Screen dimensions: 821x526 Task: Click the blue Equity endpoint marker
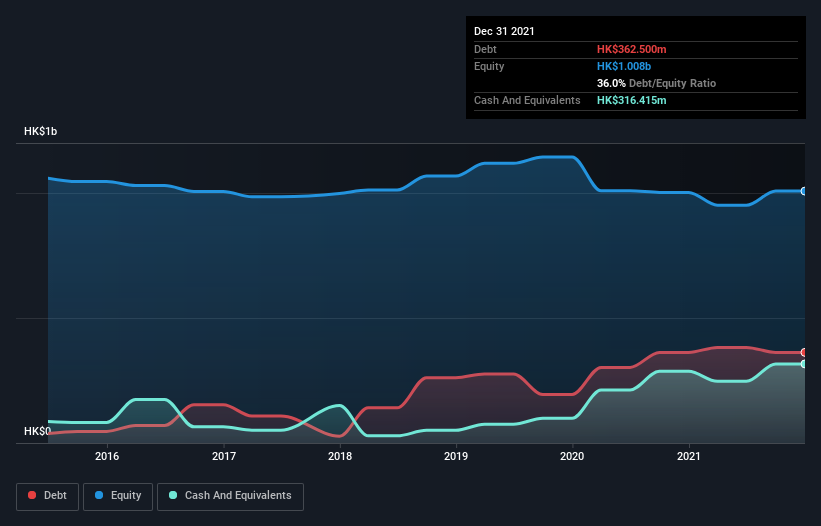pos(804,191)
